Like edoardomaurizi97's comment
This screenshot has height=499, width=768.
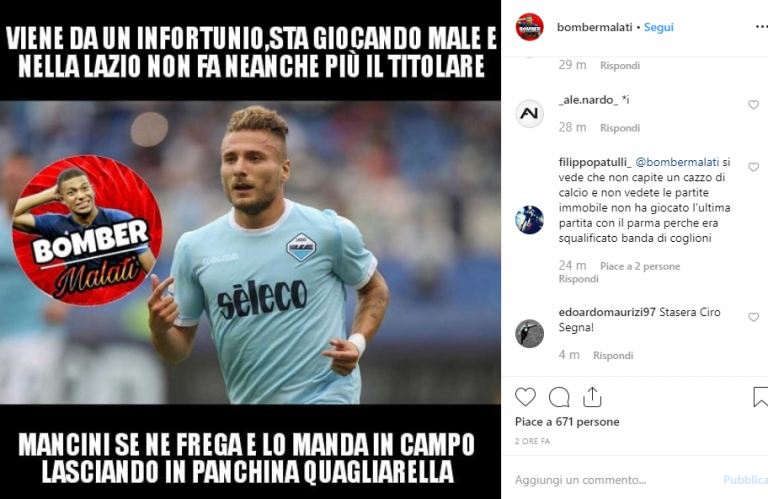click(x=753, y=317)
